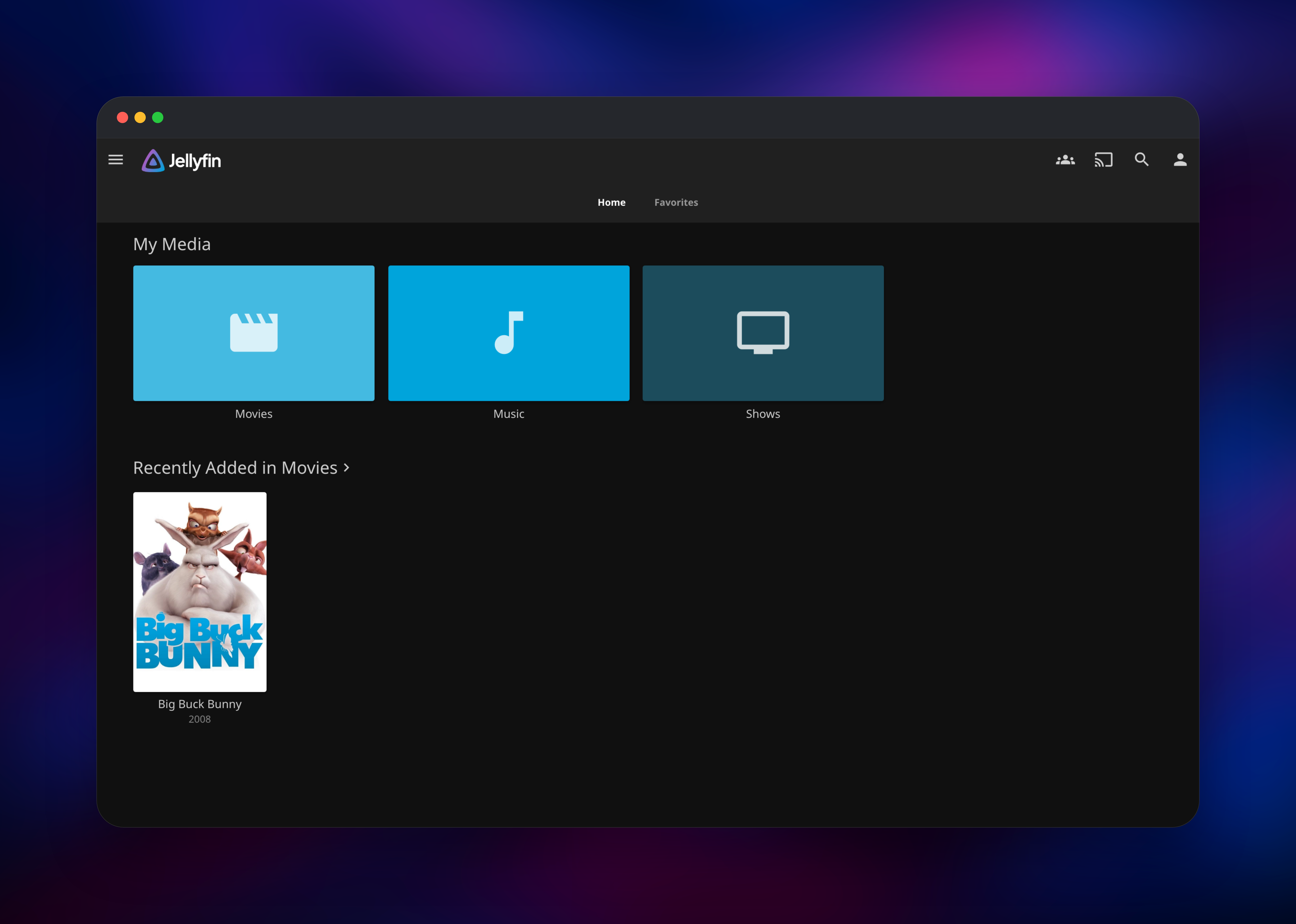Image resolution: width=1296 pixels, height=924 pixels.
Task: Open the Big Buck Bunny poster
Action: coord(200,592)
